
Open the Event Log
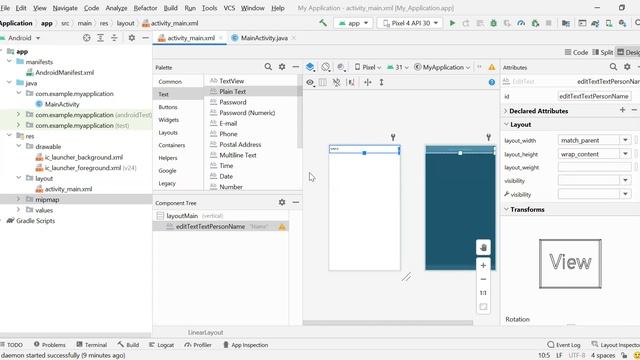[564, 344]
